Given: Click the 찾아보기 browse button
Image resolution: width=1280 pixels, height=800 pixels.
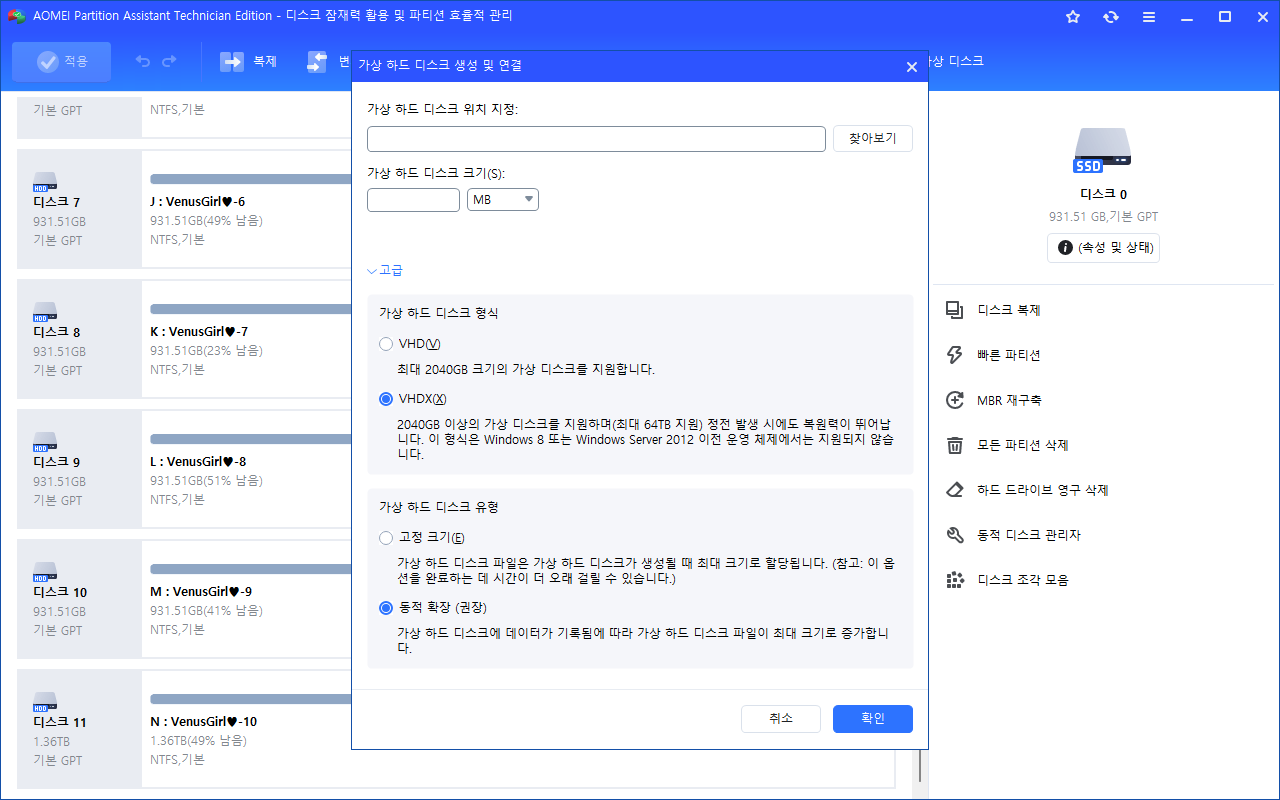Looking at the screenshot, I should pos(873,139).
